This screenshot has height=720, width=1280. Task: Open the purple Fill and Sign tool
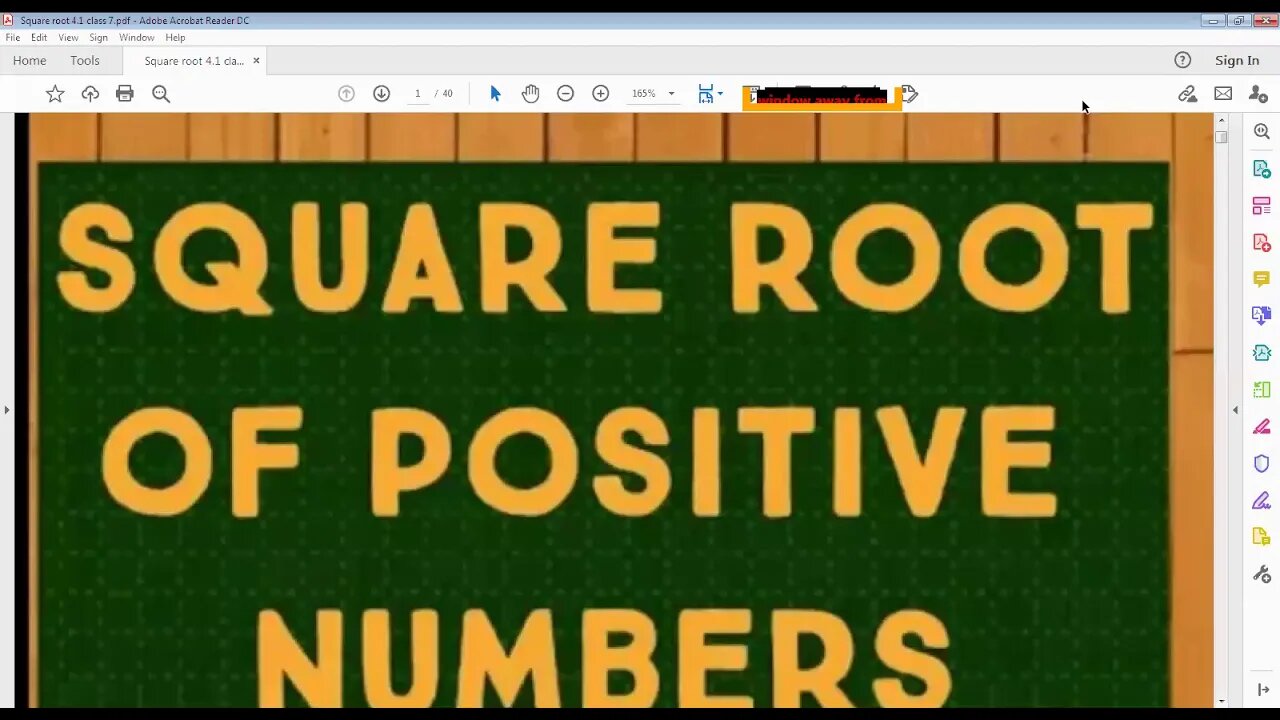[x=1262, y=501]
